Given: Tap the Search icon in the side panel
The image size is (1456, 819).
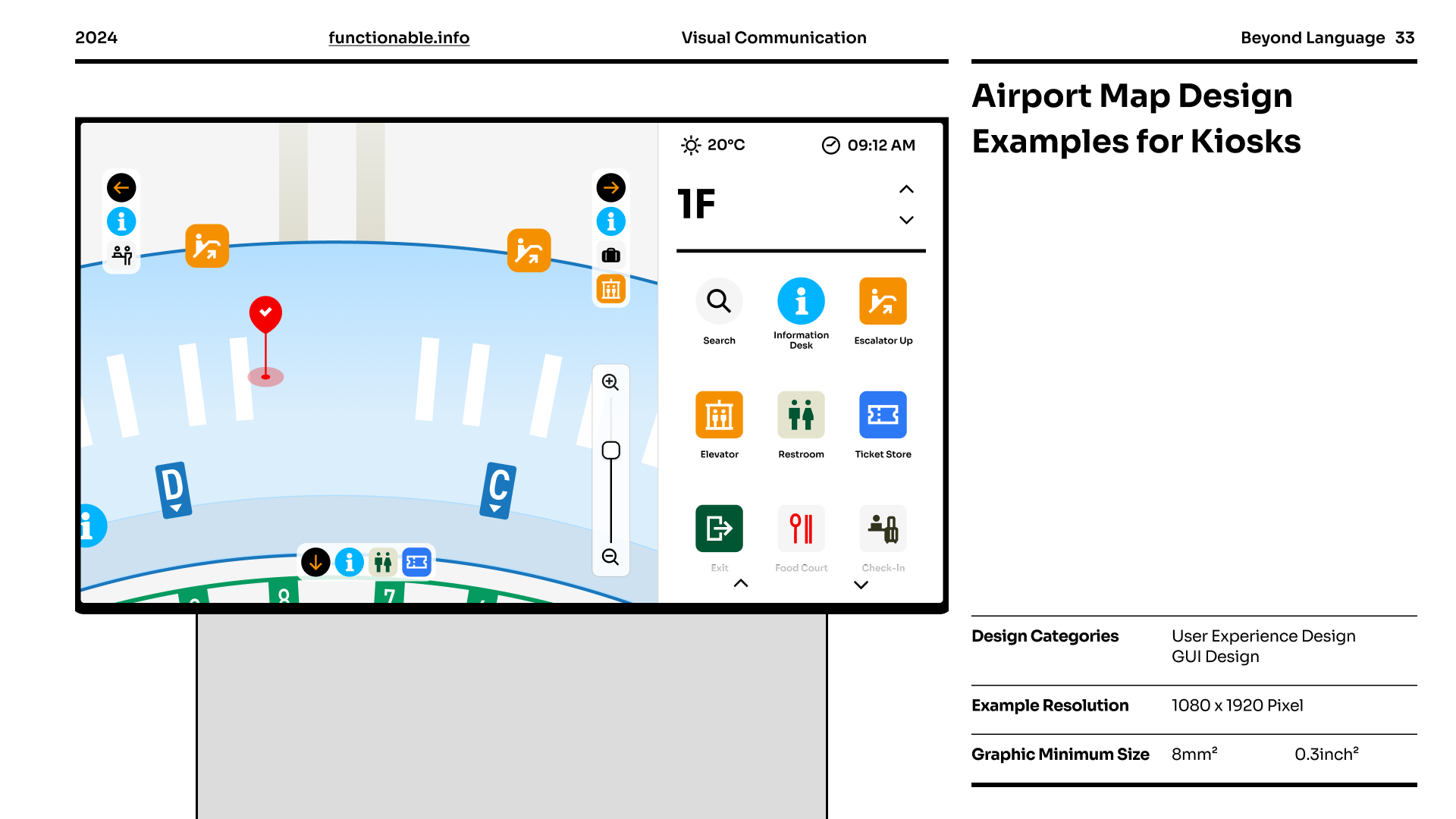Looking at the screenshot, I should [719, 301].
